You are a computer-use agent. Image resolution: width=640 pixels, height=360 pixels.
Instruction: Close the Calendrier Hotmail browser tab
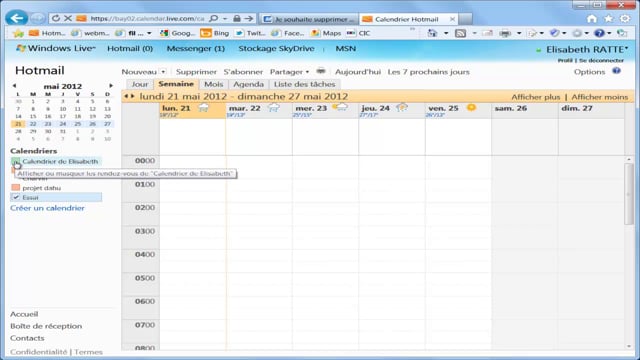452,19
